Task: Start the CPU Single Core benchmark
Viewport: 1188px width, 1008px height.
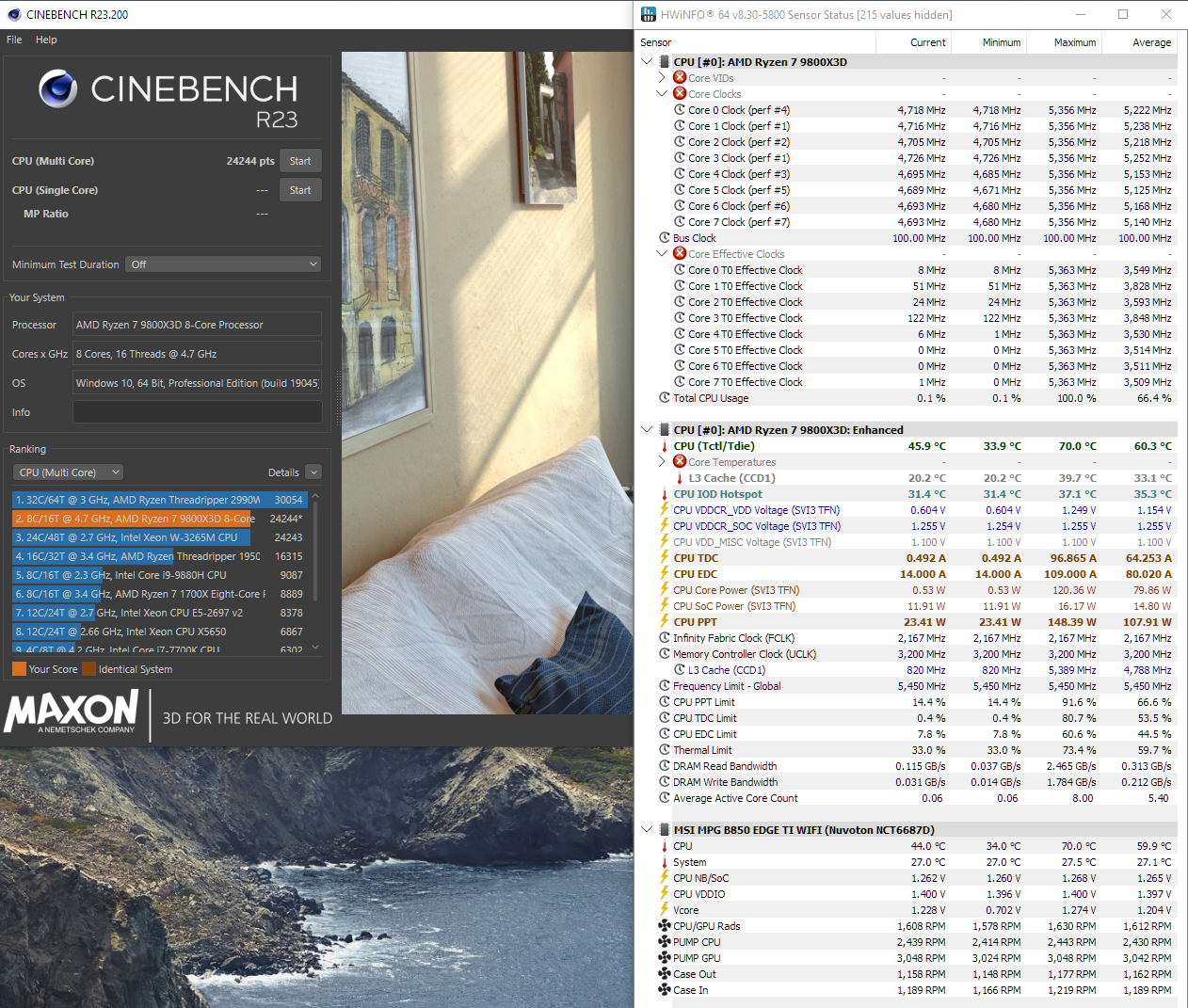Action: [300, 190]
